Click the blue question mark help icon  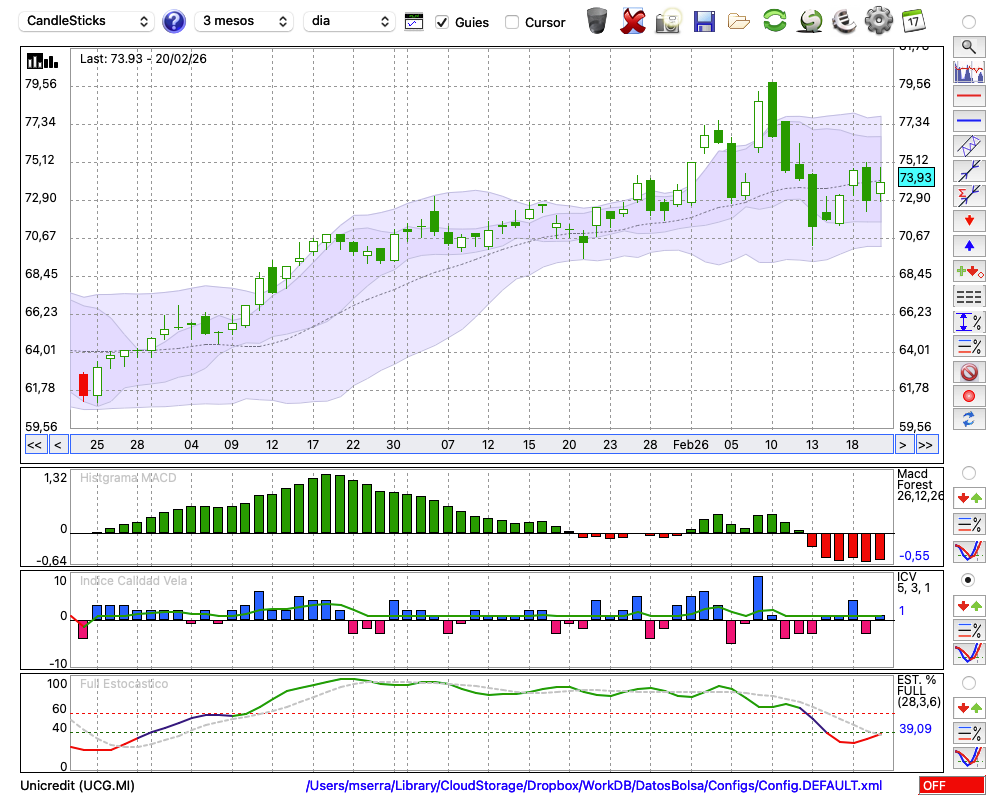[174, 21]
